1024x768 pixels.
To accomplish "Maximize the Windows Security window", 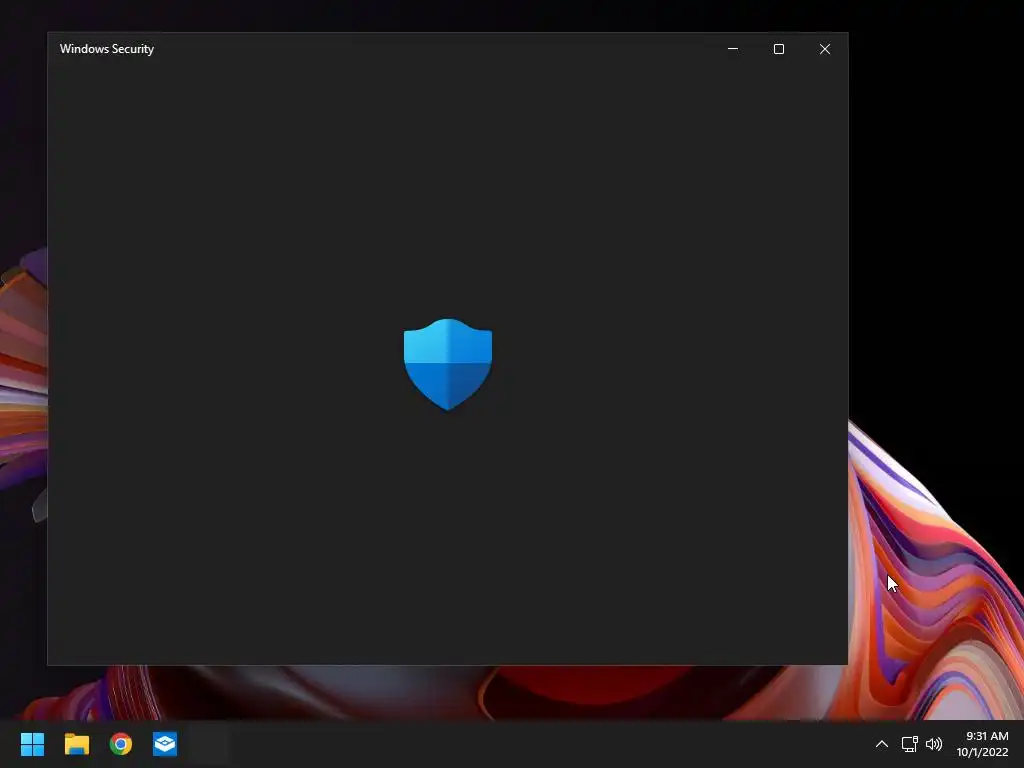I will 778,49.
